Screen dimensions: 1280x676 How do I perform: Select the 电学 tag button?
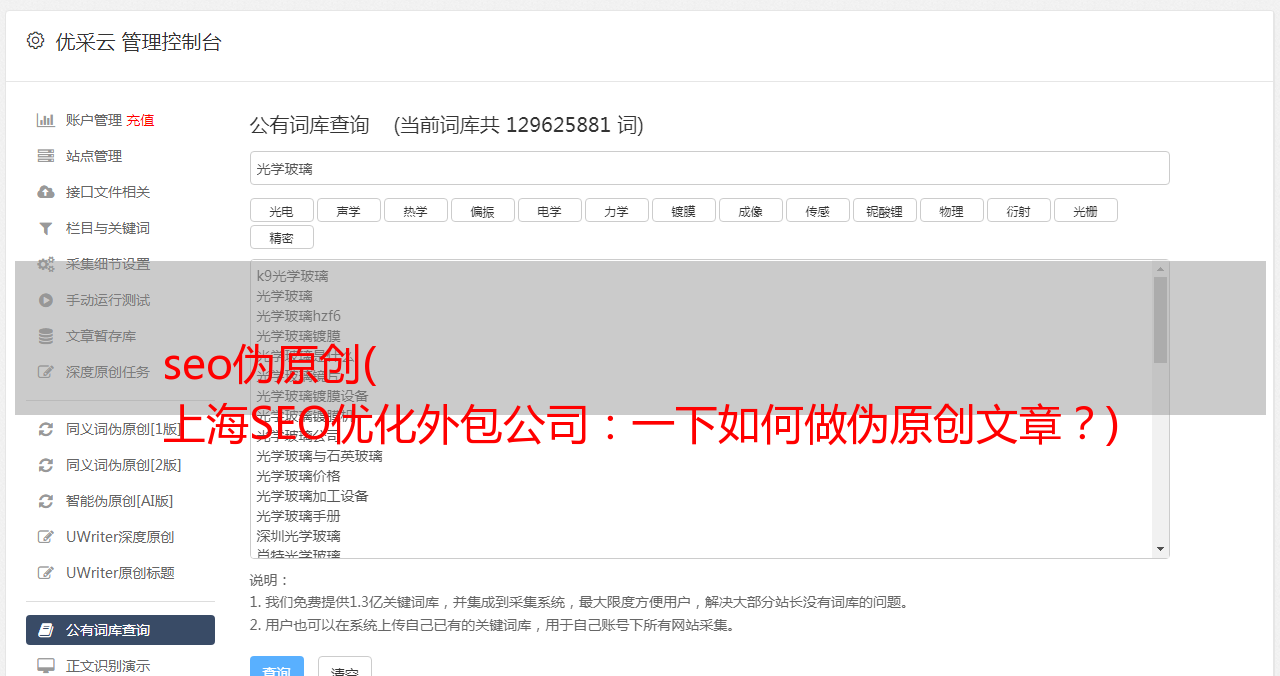pos(549,210)
